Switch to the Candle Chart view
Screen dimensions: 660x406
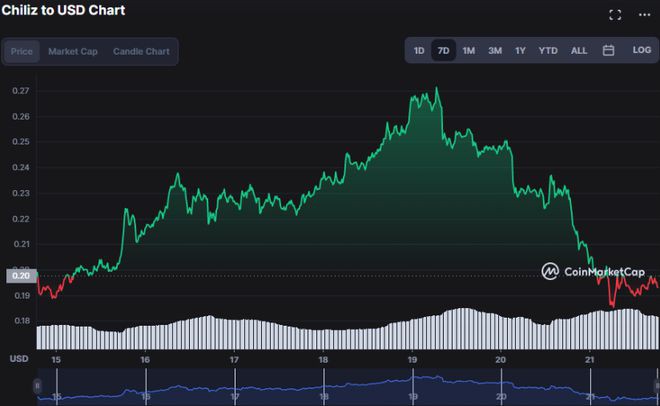point(141,51)
